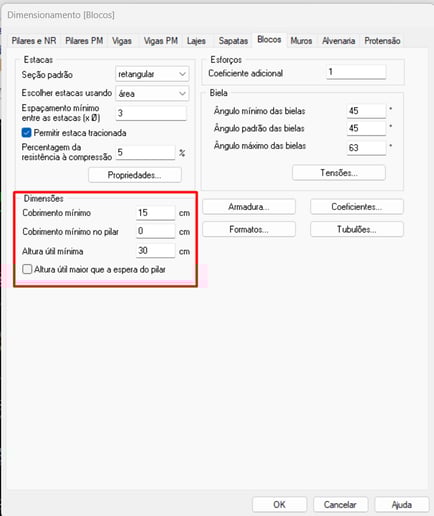Expand Escolher estacas usando dropdown

(152, 93)
